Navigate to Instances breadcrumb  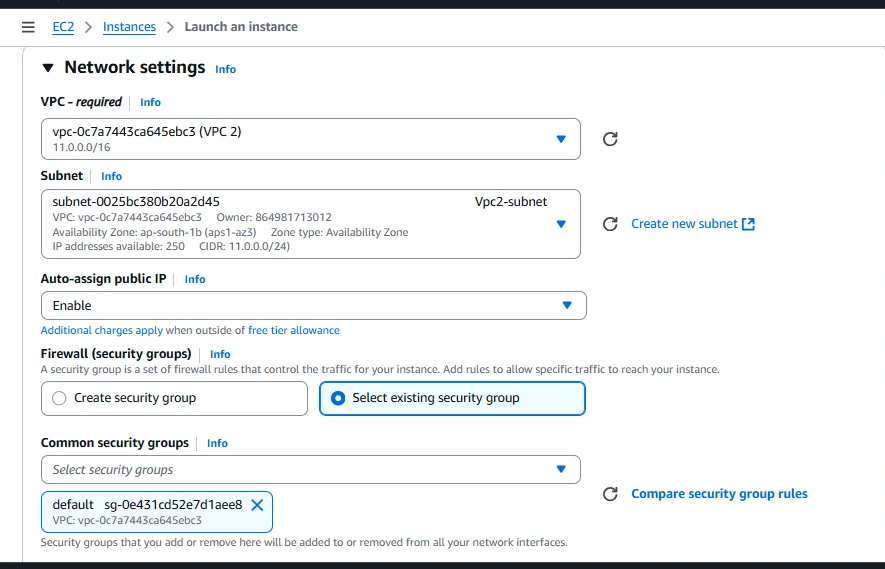[x=129, y=27]
